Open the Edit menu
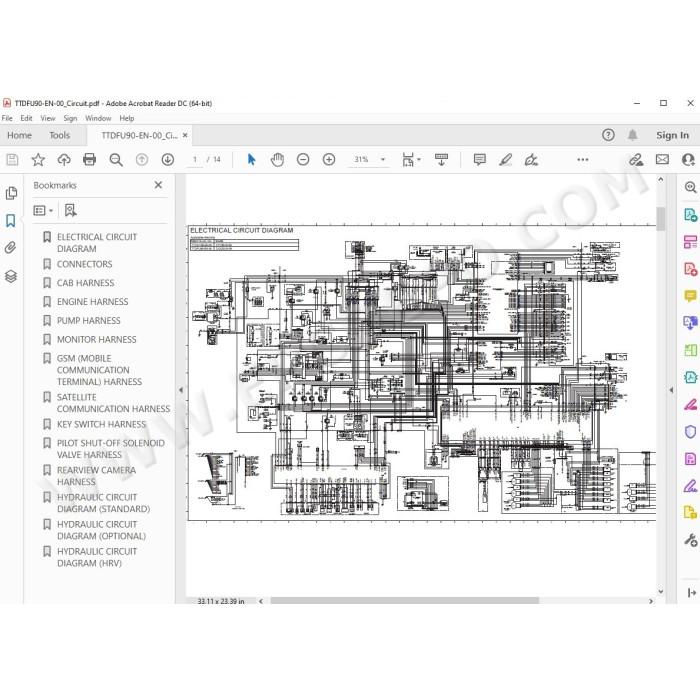 coord(26,118)
